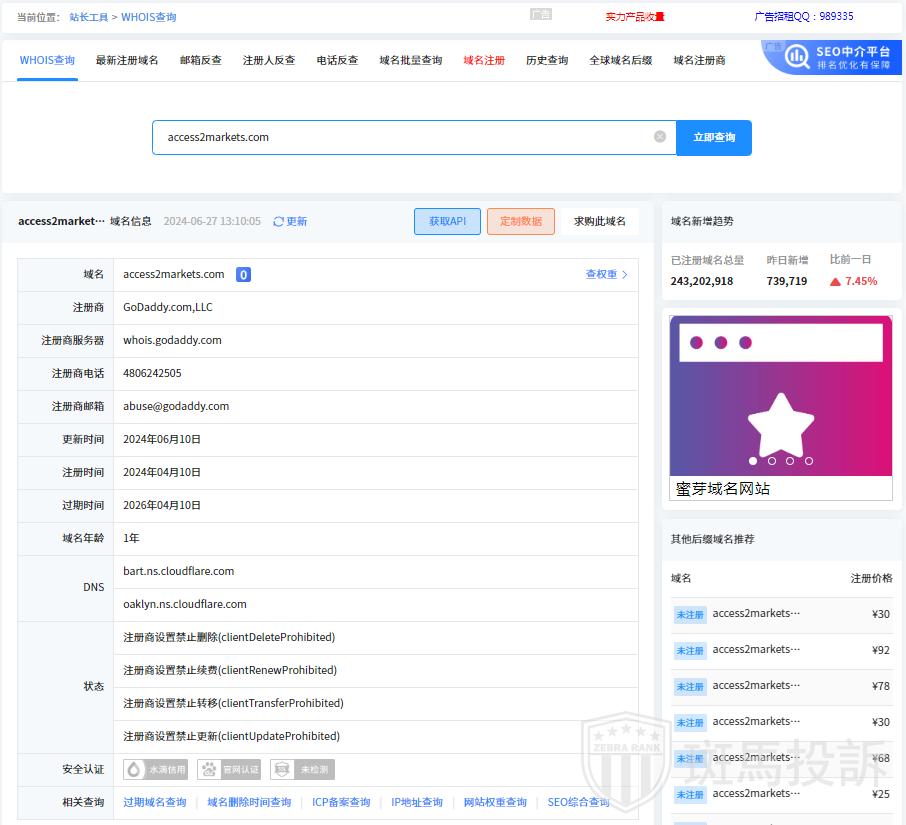Click the blue 0 weight badge beside the domain name
Screen dimensions: 906x825
pos(243,275)
